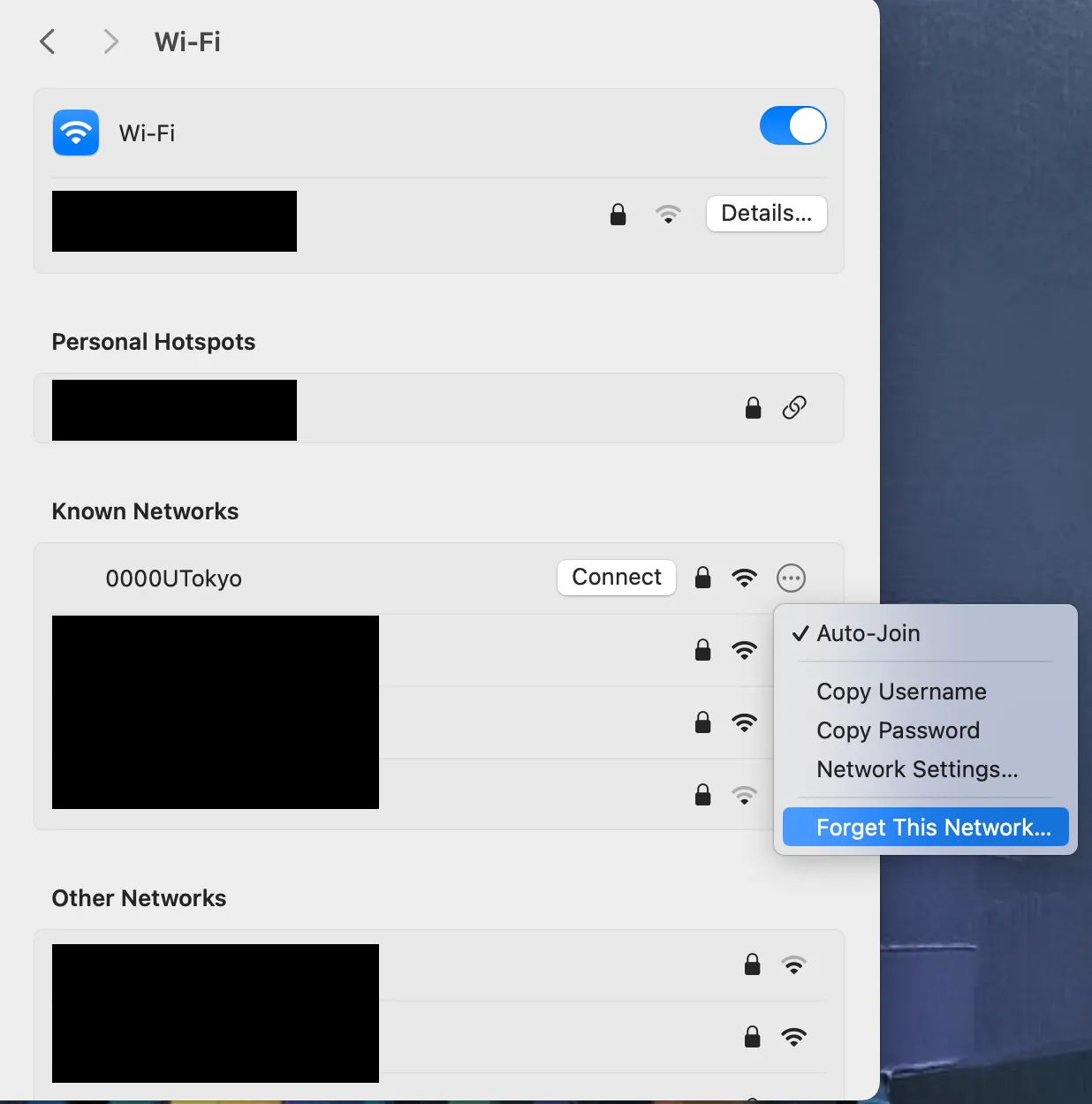This screenshot has width=1092, height=1104.
Task: Turn off the Wi-Fi toggle switch
Action: (792, 125)
